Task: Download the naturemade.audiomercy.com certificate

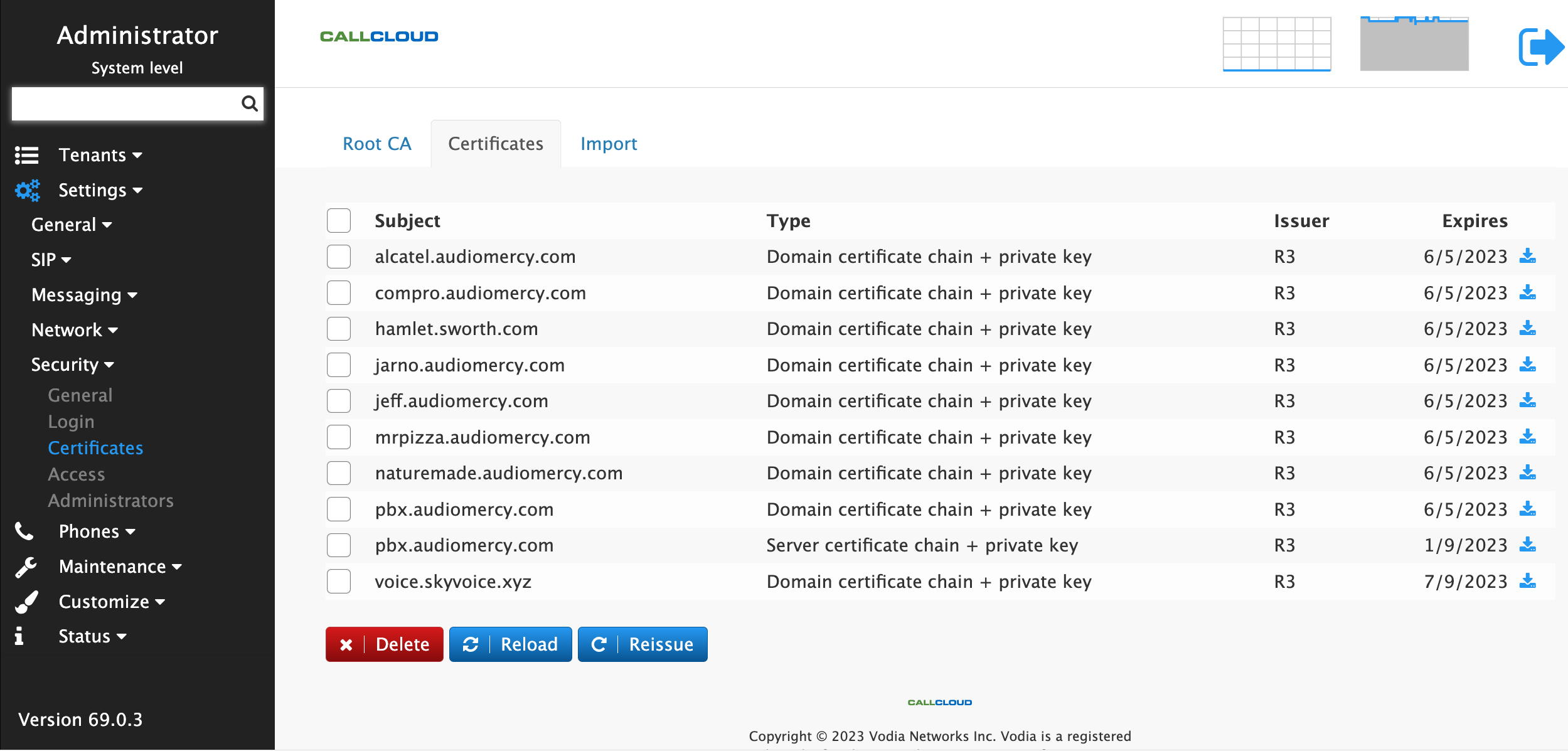Action: (1527, 472)
